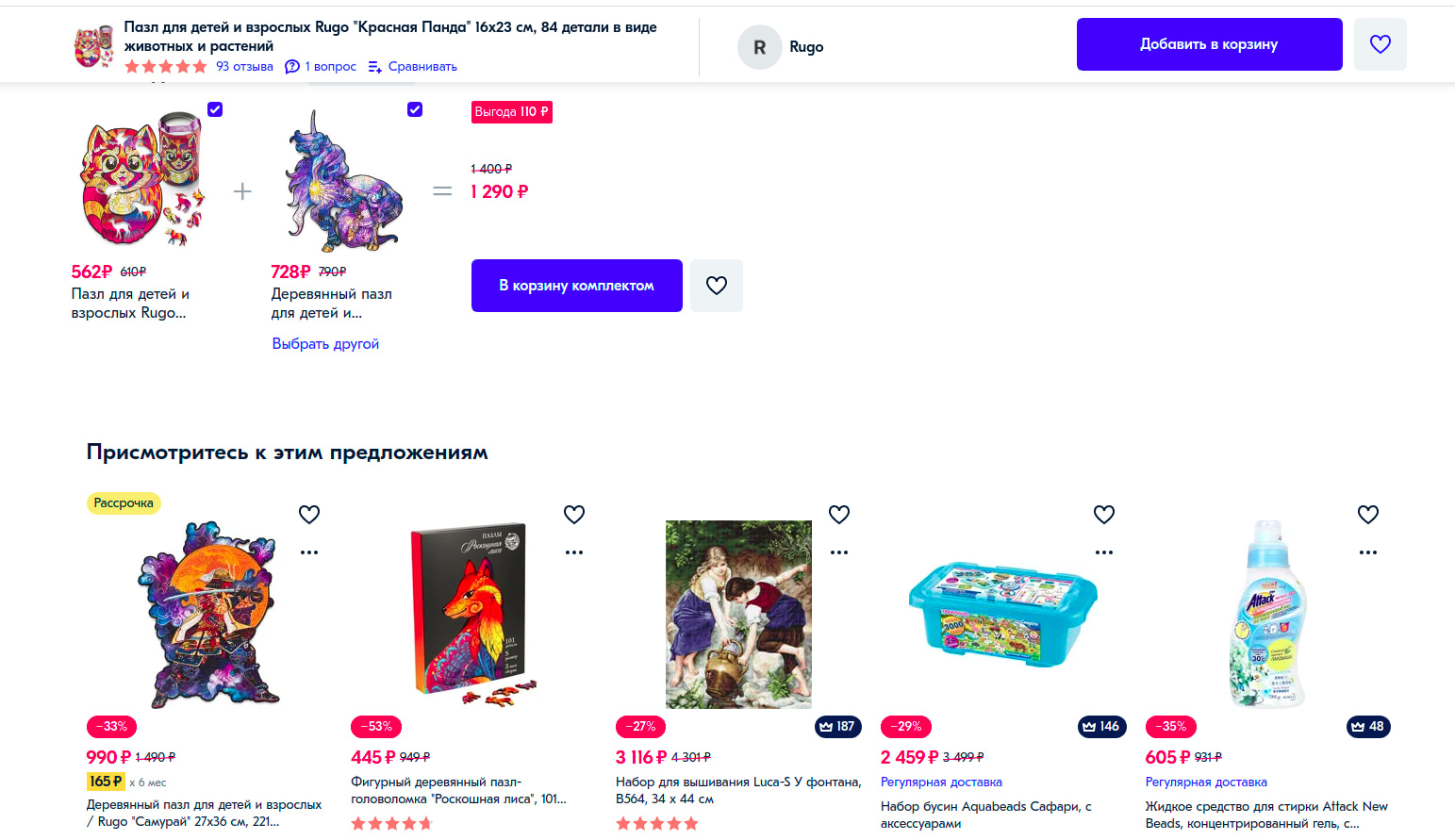The height and width of the screenshot is (840, 1455).
Task: Click 'Выбрать другой' link
Action: coord(325,344)
